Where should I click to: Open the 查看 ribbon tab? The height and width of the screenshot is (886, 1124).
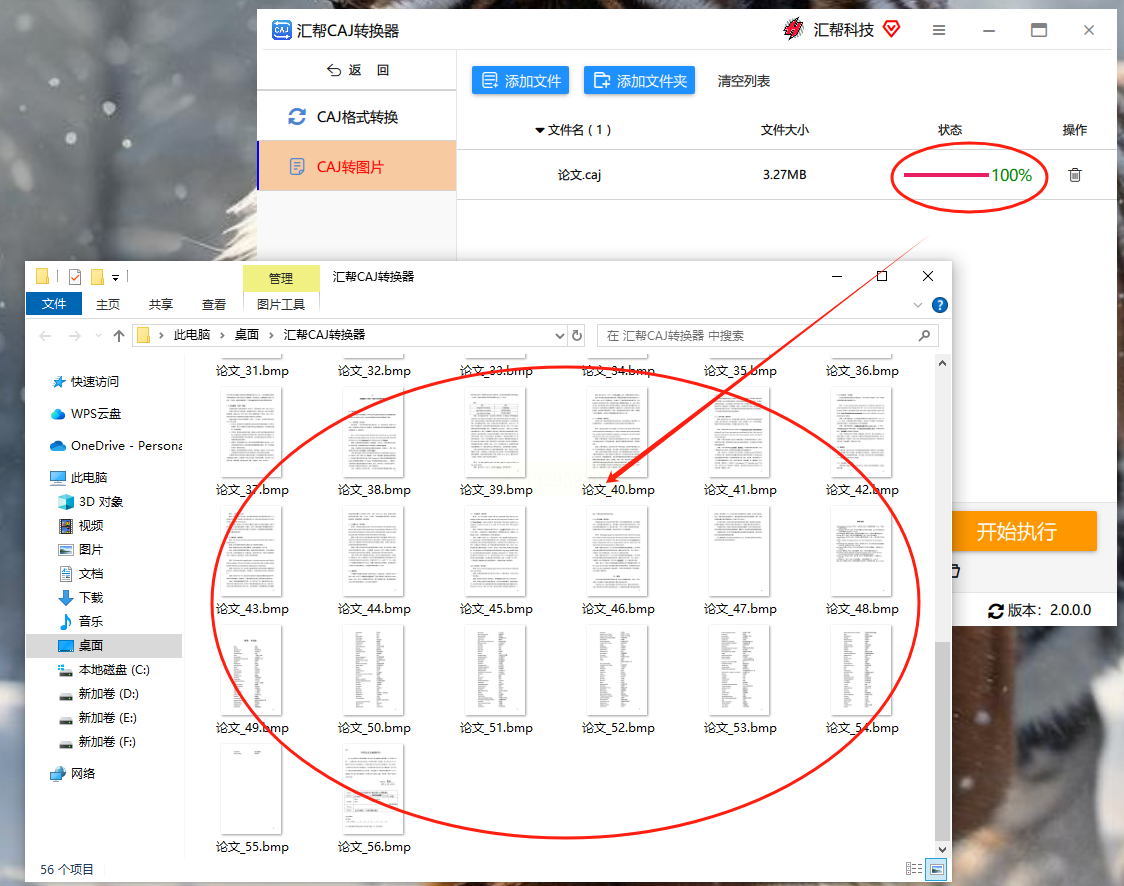[214, 305]
